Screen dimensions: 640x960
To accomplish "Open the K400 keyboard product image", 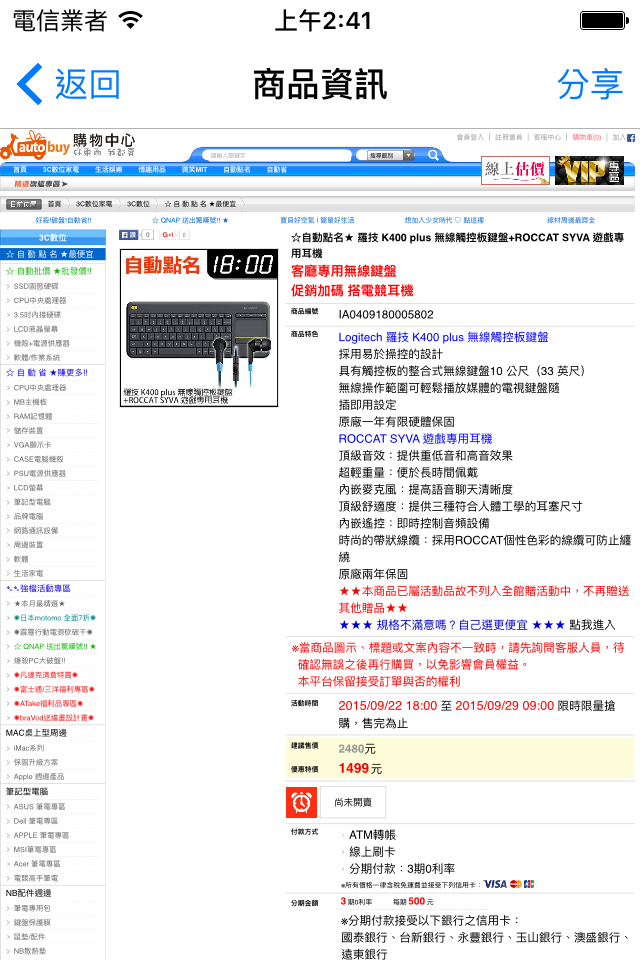I will coord(198,328).
